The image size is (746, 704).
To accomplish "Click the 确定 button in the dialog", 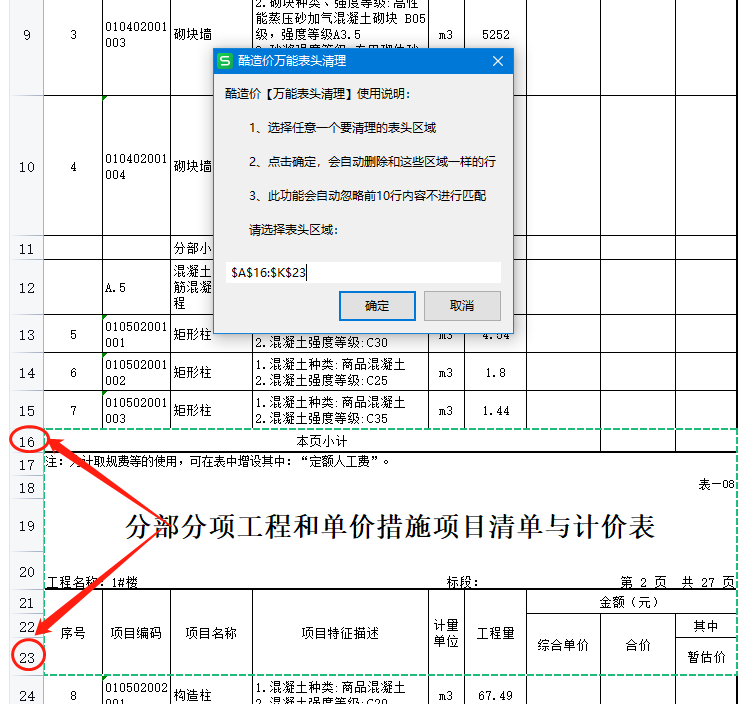I will (x=377, y=305).
